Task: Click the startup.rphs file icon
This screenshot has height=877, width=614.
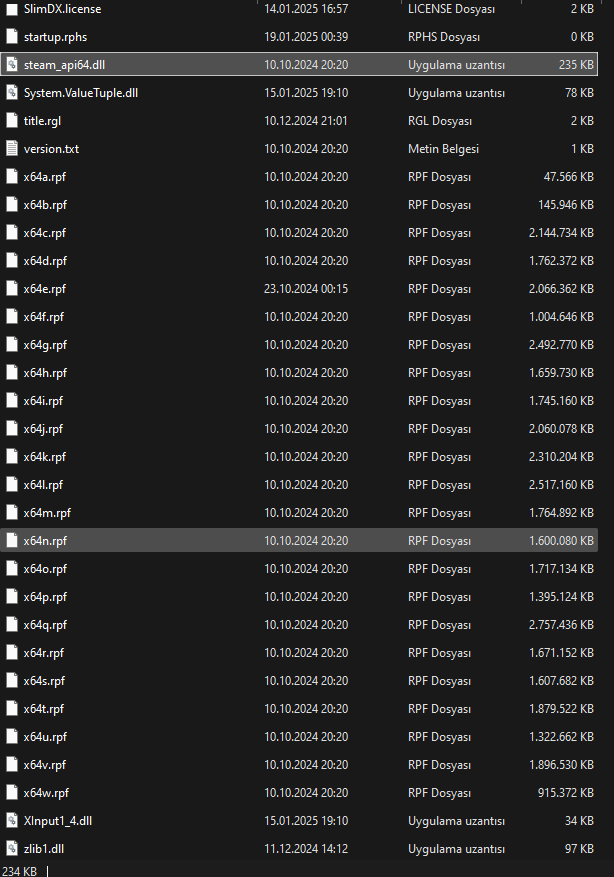Action: [x=12, y=37]
